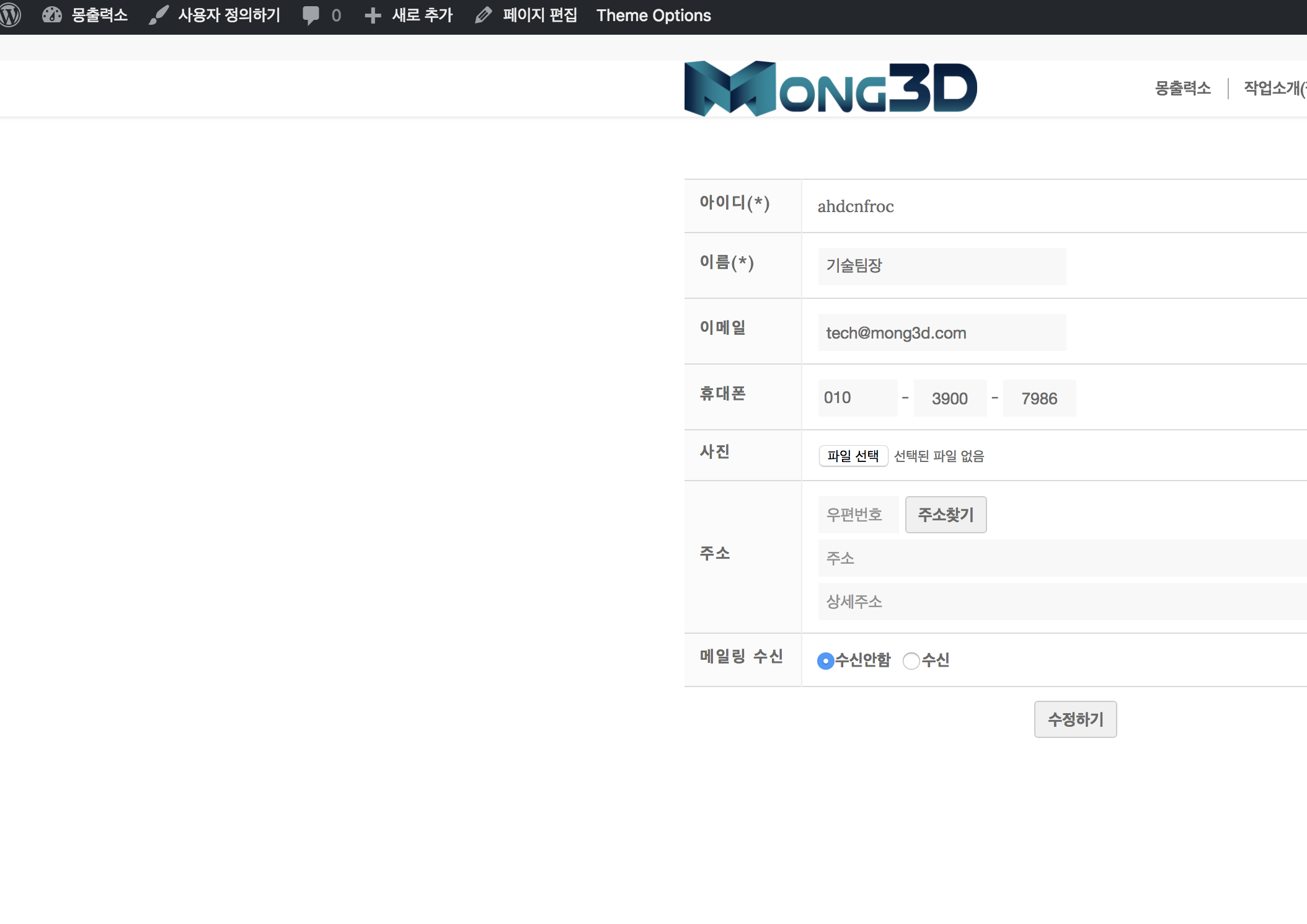
Task: Go to 몽출력소 in site navigation
Action: click(1183, 89)
